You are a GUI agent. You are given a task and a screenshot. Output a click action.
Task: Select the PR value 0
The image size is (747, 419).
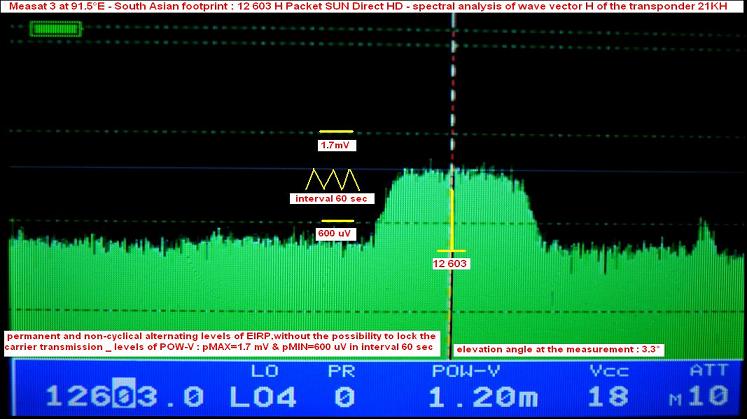coord(342,395)
